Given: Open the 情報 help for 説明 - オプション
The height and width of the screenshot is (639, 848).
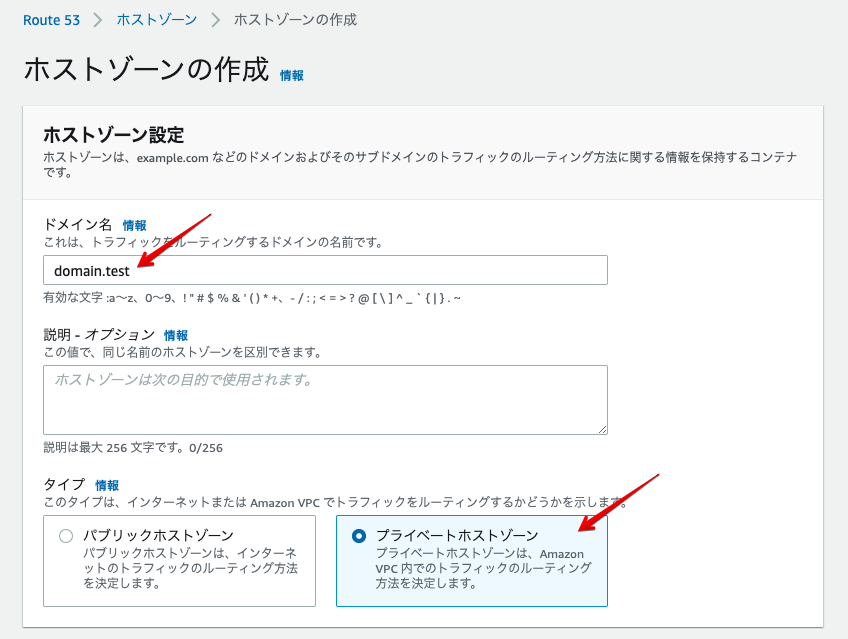Looking at the screenshot, I should [x=176, y=335].
